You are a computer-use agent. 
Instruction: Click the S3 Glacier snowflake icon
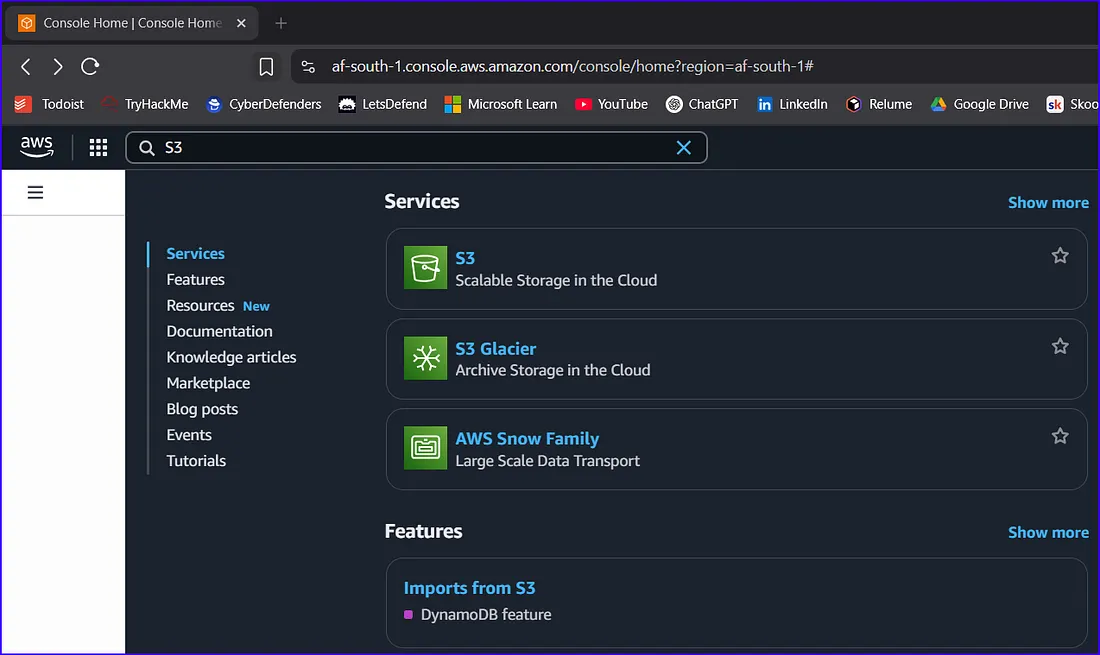pos(425,358)
